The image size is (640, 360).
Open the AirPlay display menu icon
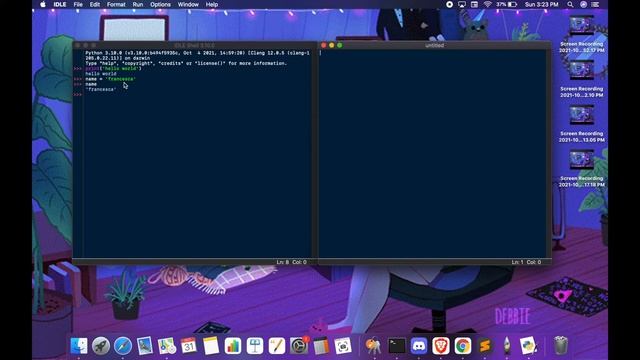462,4
